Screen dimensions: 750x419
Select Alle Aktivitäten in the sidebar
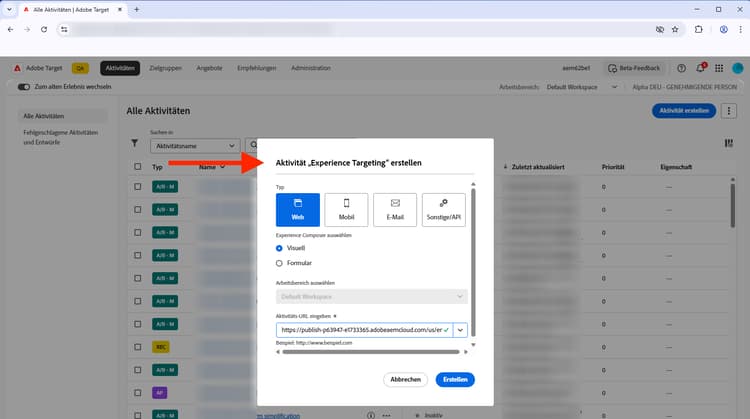pos(65,116)
